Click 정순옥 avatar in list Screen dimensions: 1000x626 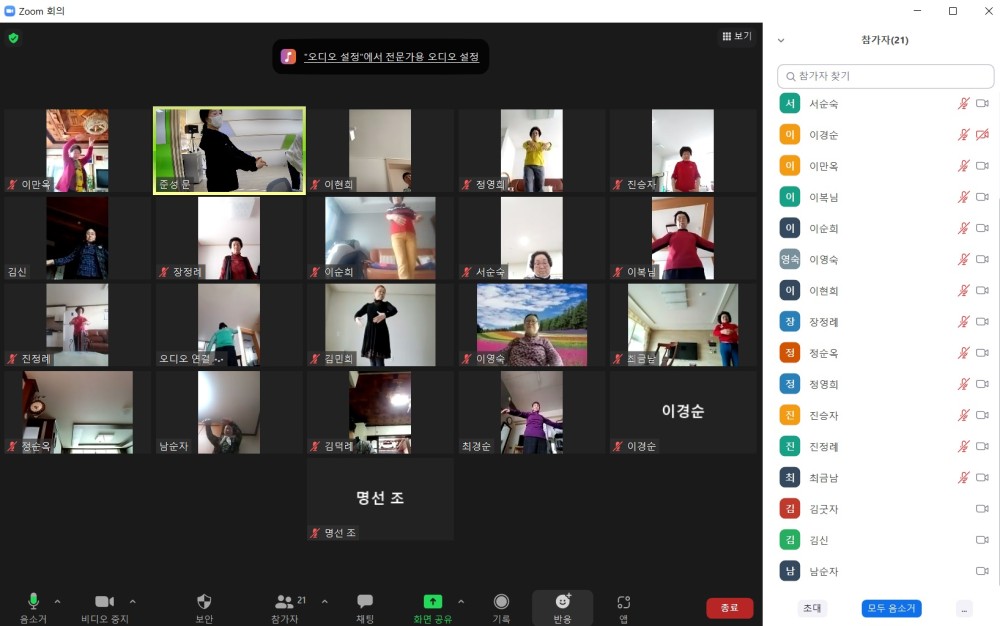tap(790, 352)
